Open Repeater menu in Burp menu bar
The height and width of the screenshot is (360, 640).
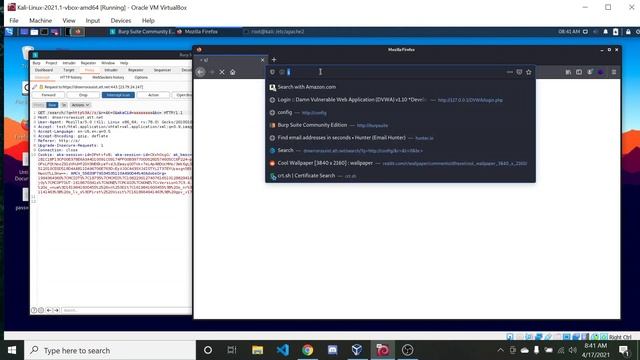point(88,63)
